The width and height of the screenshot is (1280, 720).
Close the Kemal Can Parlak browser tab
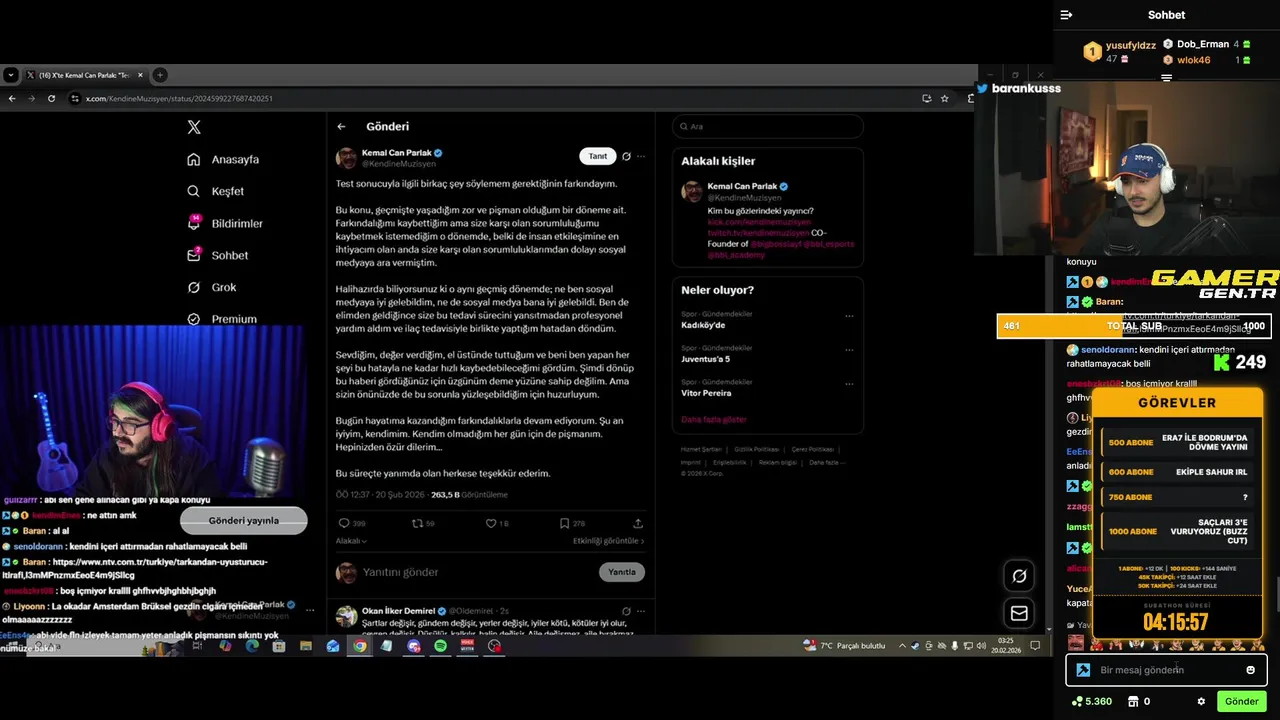(140, 75)
